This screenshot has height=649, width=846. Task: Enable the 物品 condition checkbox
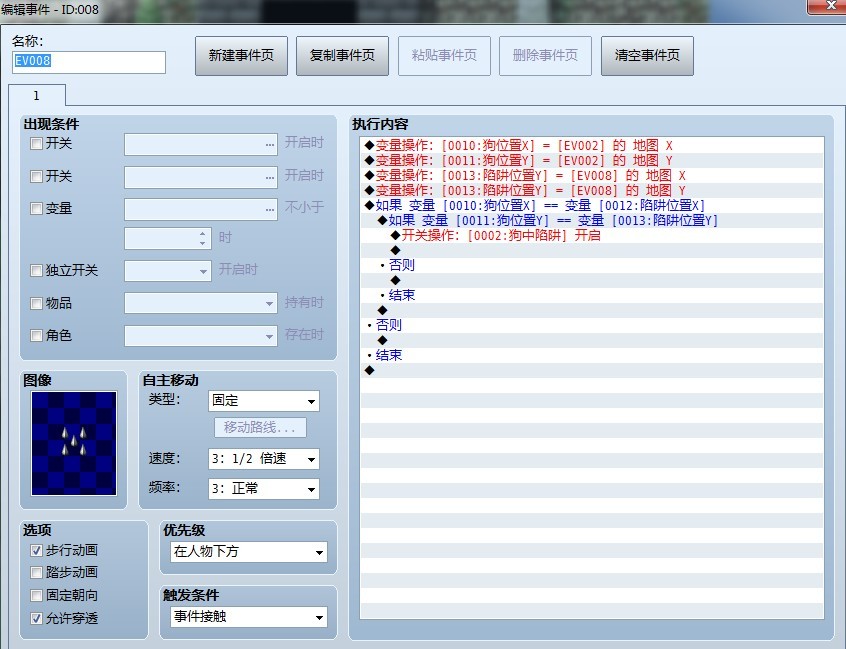36,303
